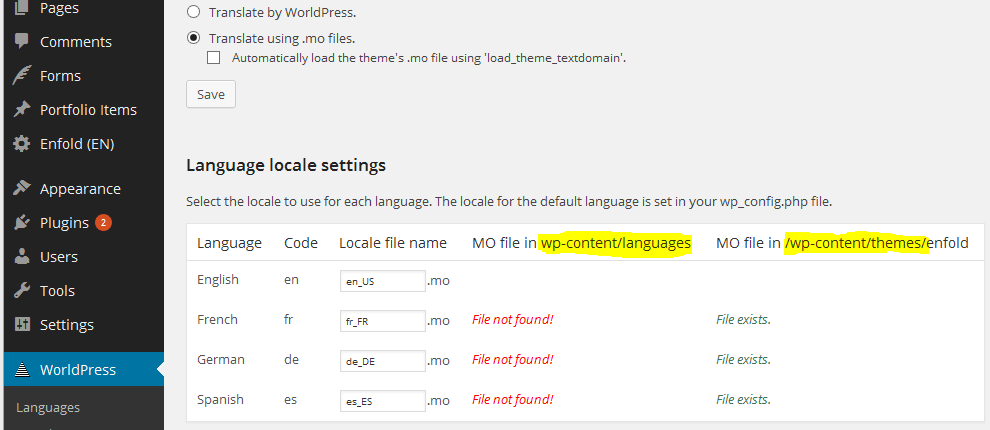Click the MO file in themes/enfold header
The width and height of the screenshot is (990, 430).
tap(842, 243)
